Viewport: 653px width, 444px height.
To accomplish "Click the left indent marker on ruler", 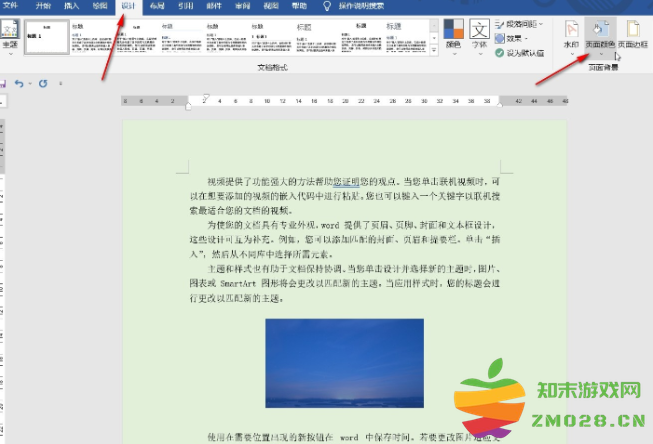I will click(x=188, y=106).
